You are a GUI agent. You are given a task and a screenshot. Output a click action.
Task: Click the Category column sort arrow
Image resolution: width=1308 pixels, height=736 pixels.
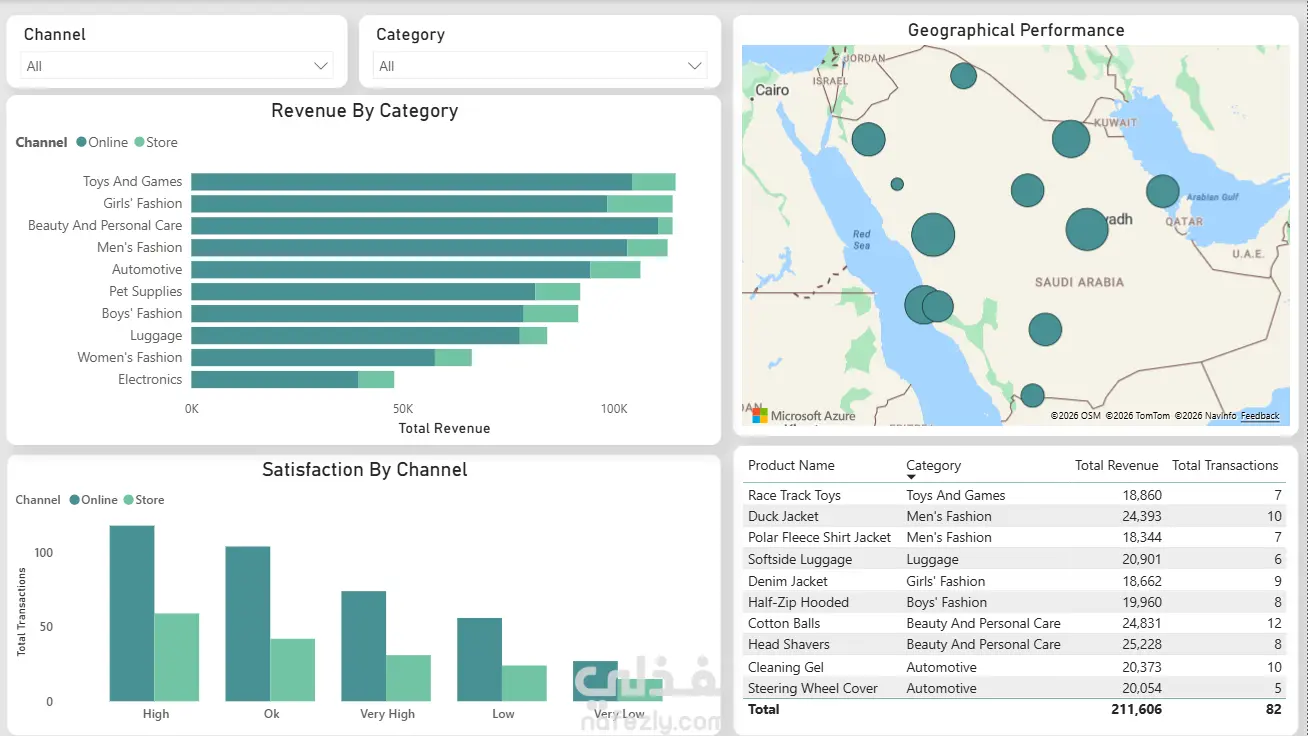(911, 477)
